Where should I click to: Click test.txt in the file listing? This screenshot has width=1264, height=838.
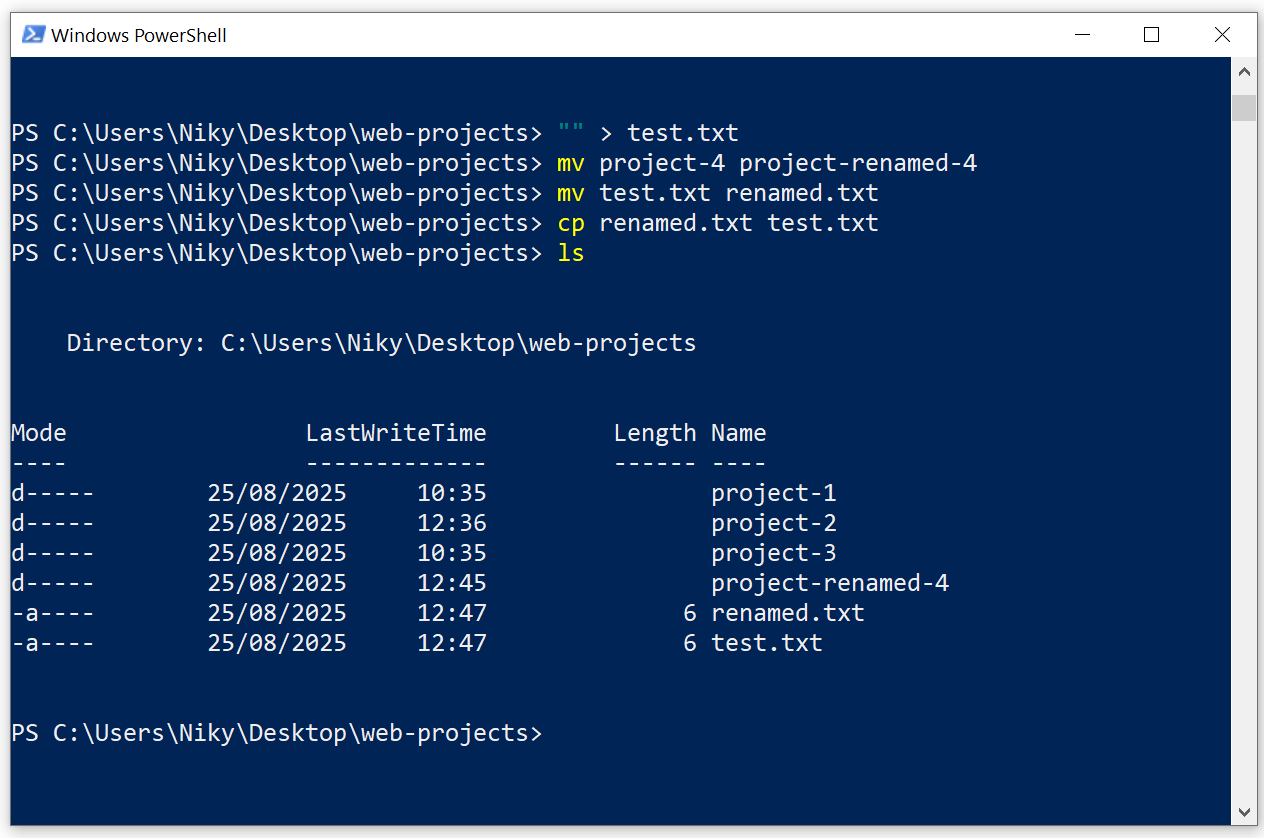pos(766,643)
